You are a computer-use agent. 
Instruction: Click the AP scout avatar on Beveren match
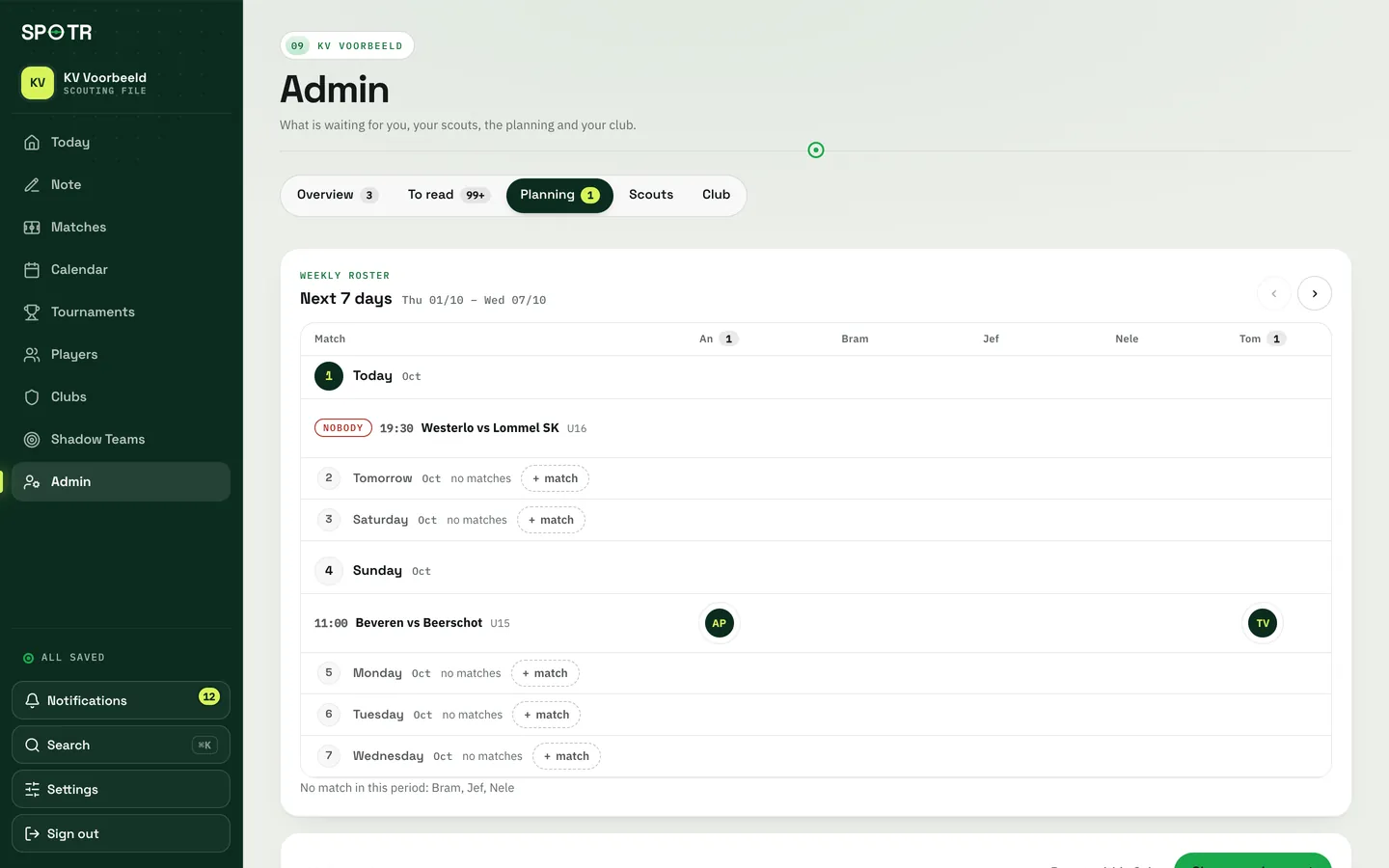pyautogui.click(x=720, y=623)
